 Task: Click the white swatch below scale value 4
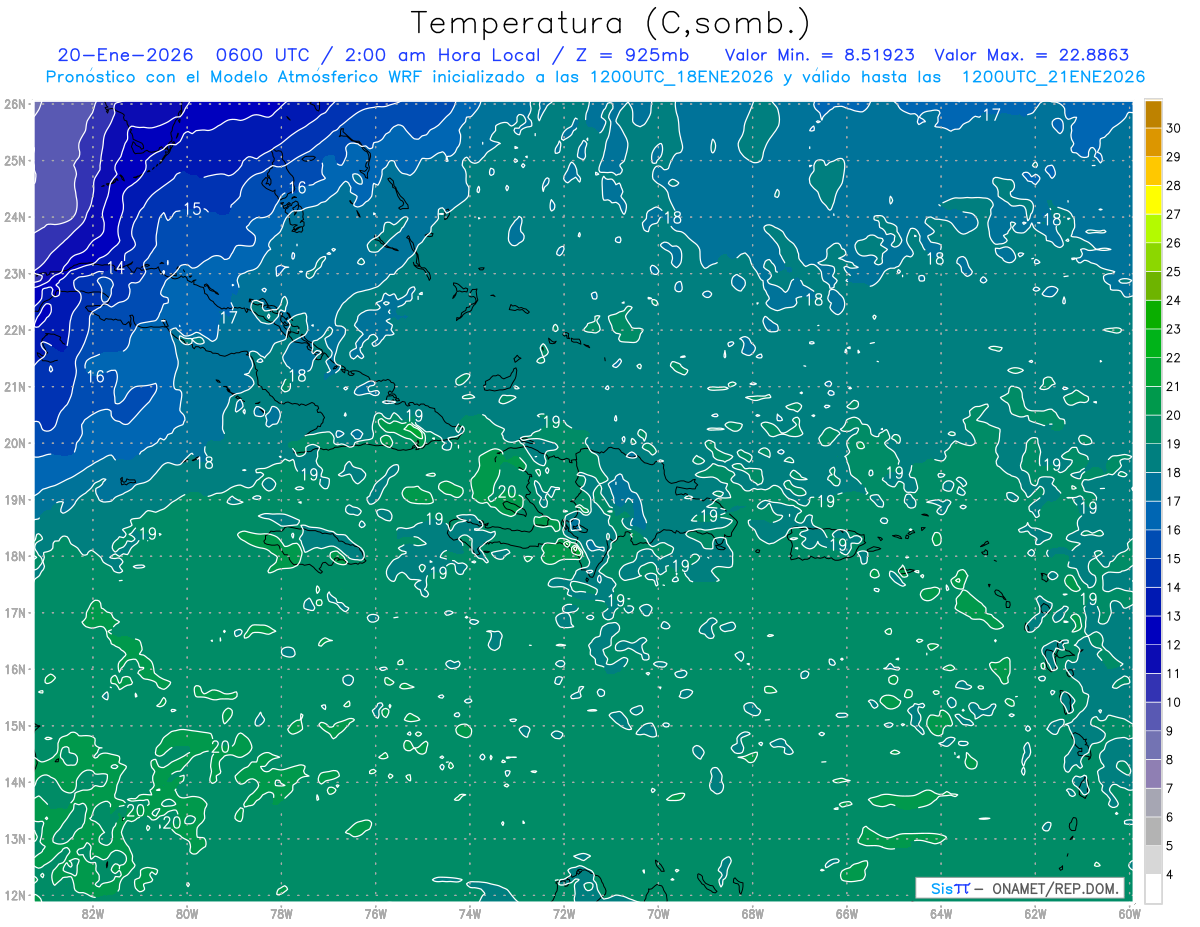[x=1153, y=888]
